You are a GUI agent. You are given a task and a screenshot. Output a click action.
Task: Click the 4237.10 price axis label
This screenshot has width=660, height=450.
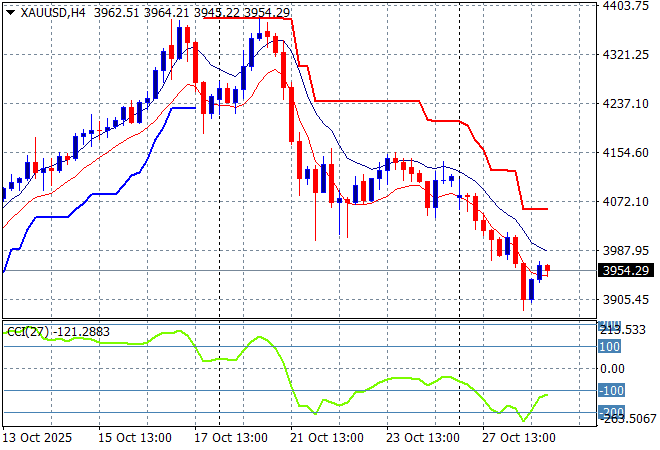pos(625,103)
